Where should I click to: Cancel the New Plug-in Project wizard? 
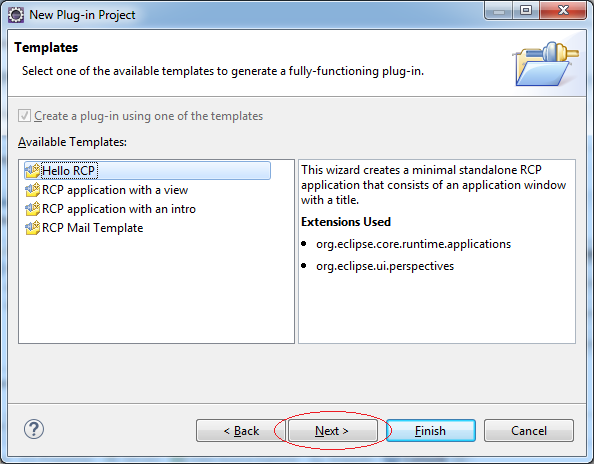click(529, 431)
